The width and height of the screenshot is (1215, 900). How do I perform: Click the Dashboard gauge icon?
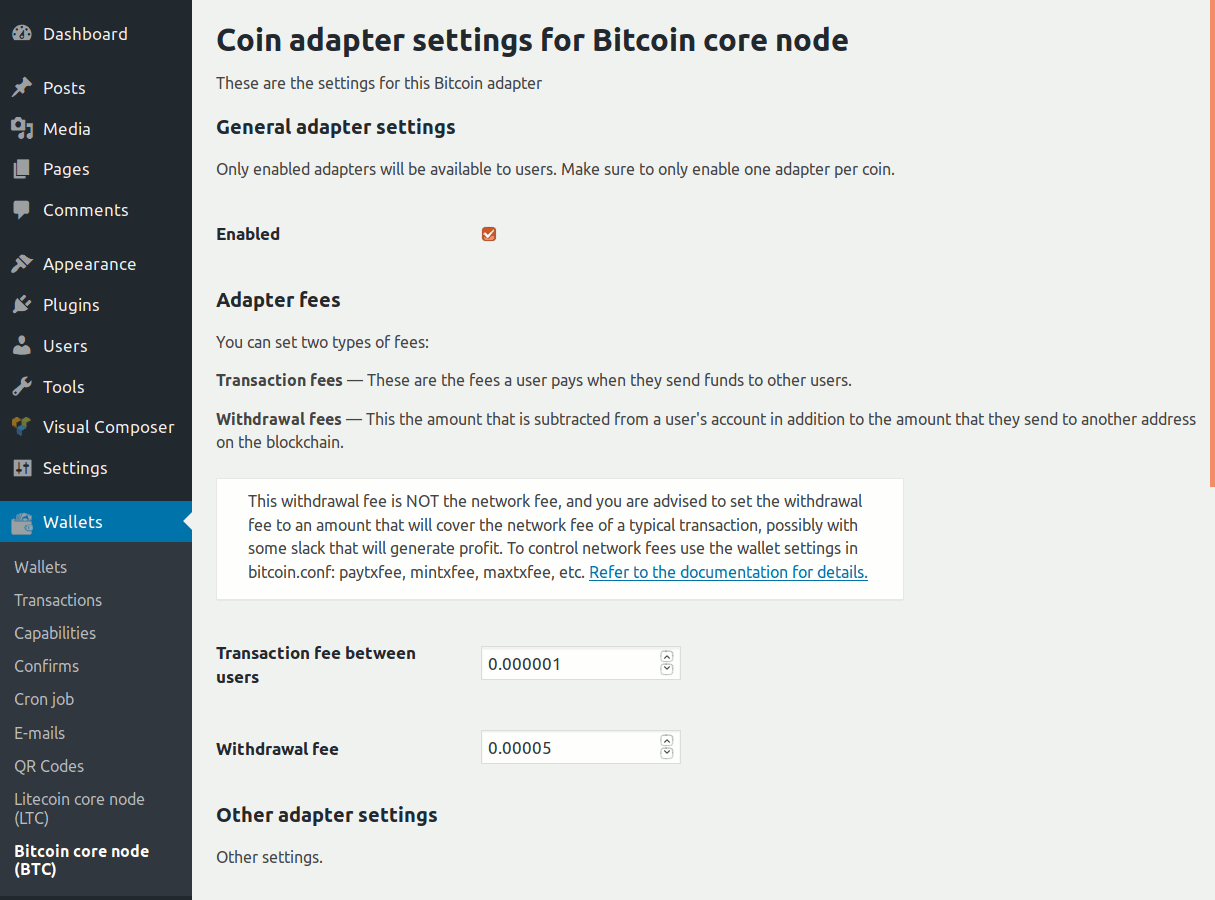[22, 34]
